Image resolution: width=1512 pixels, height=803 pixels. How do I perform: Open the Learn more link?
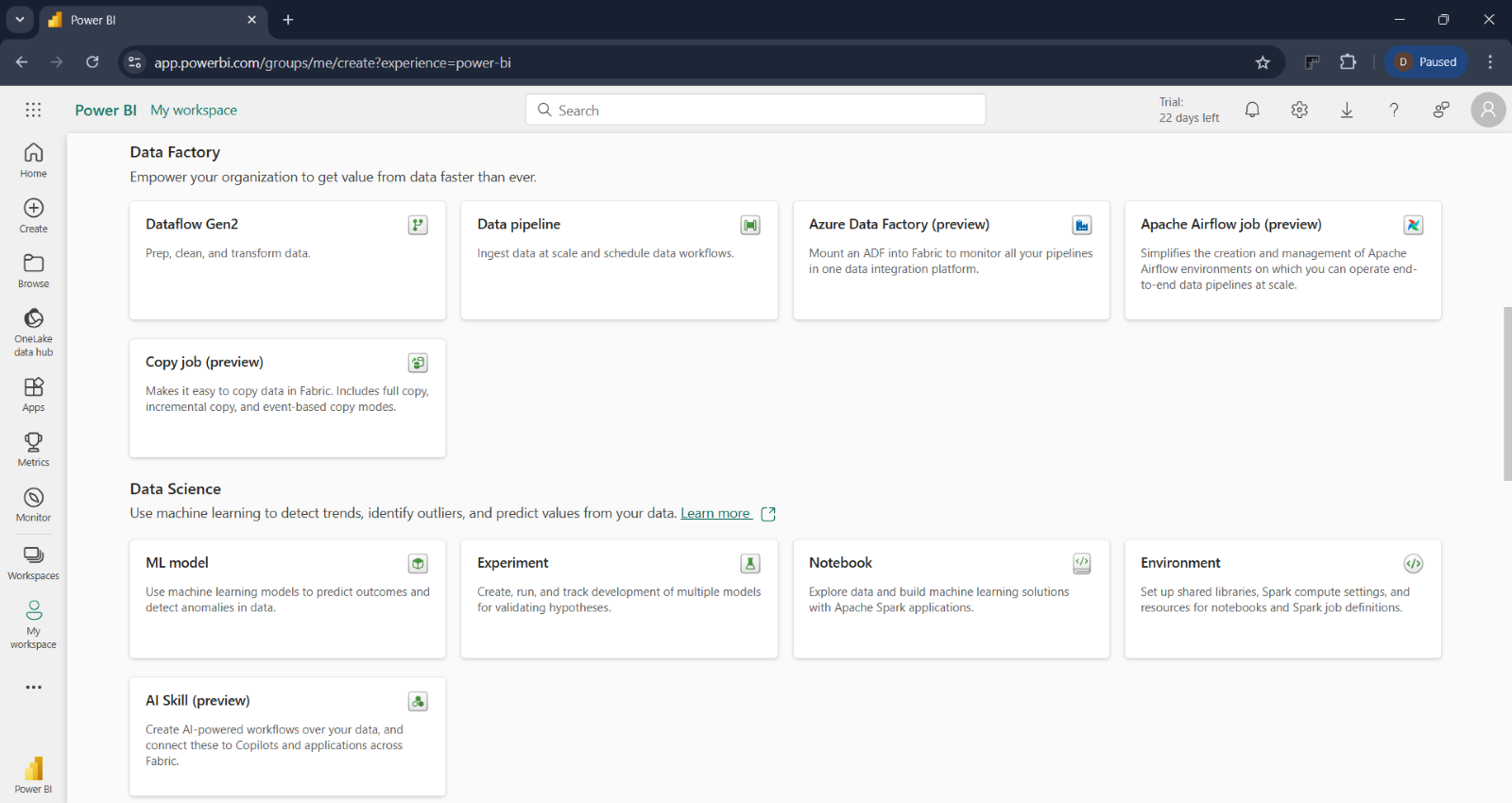click(x=715, y=513)
